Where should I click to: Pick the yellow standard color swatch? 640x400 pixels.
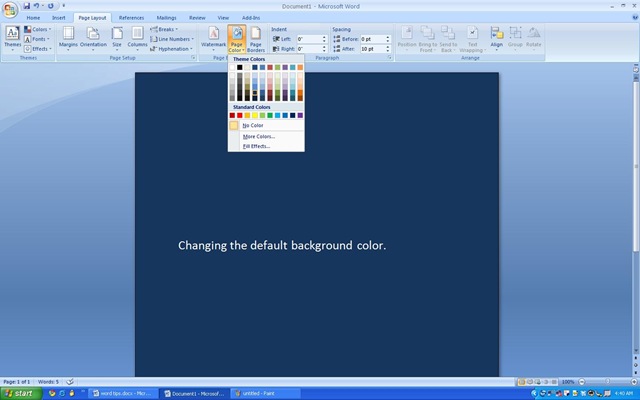[255, 116]
